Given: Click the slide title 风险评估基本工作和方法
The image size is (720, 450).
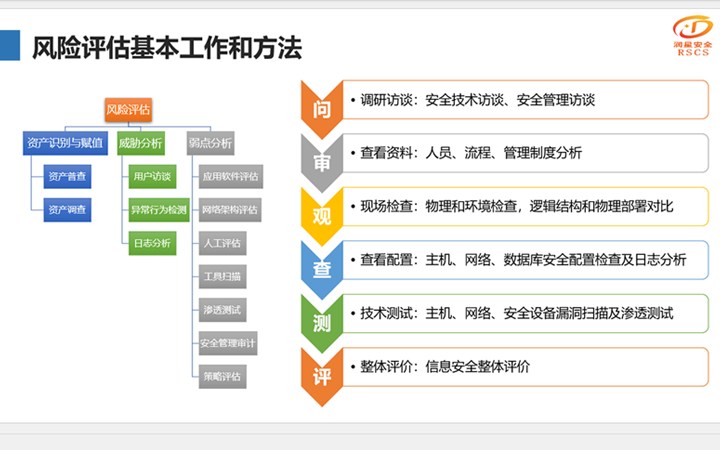Looking at the screenshot, I should click(x=167, y=48).
